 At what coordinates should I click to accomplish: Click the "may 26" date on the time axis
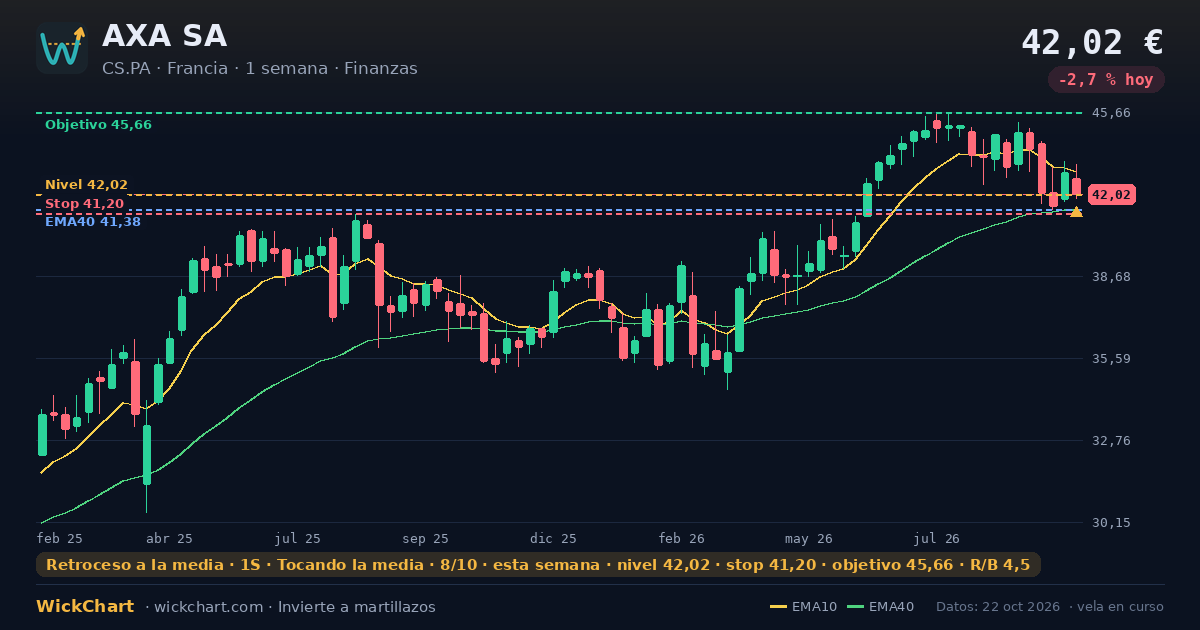810,538
